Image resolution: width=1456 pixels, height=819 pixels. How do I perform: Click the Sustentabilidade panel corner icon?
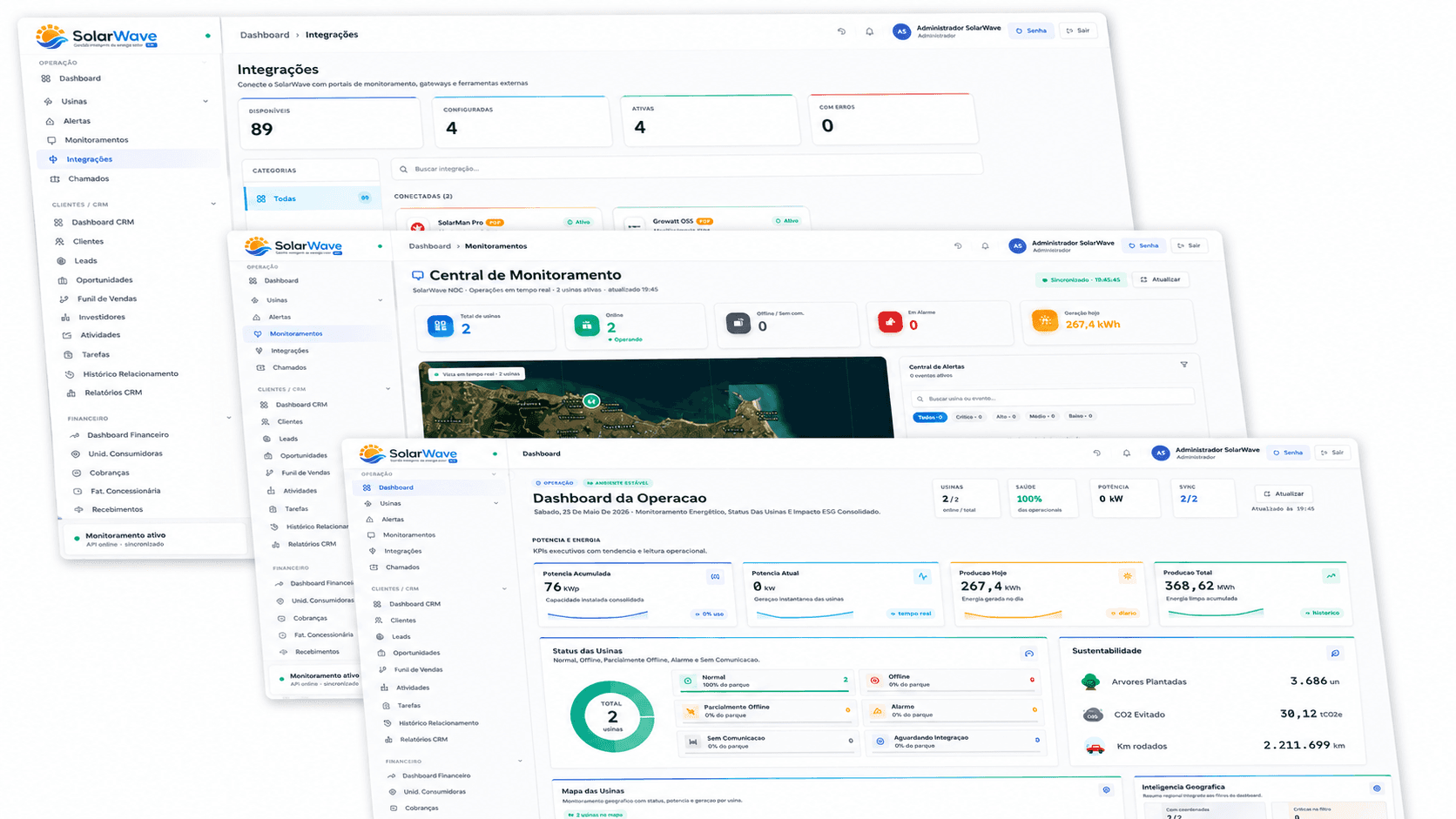click(1335, 653)
